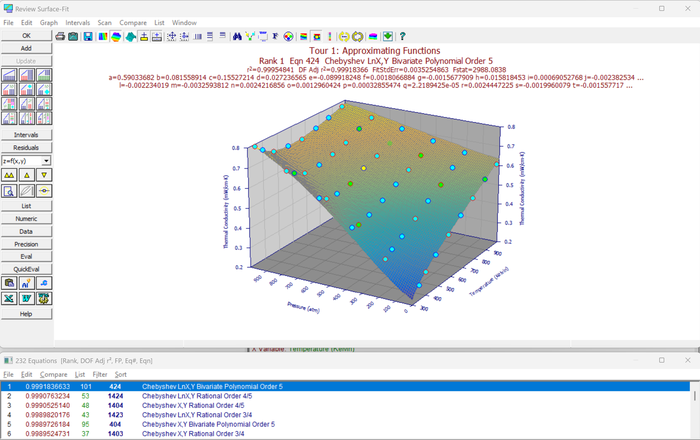Click the yellow circular rotate arrows icon
This screenshot has width=700, height=440.
358,37
